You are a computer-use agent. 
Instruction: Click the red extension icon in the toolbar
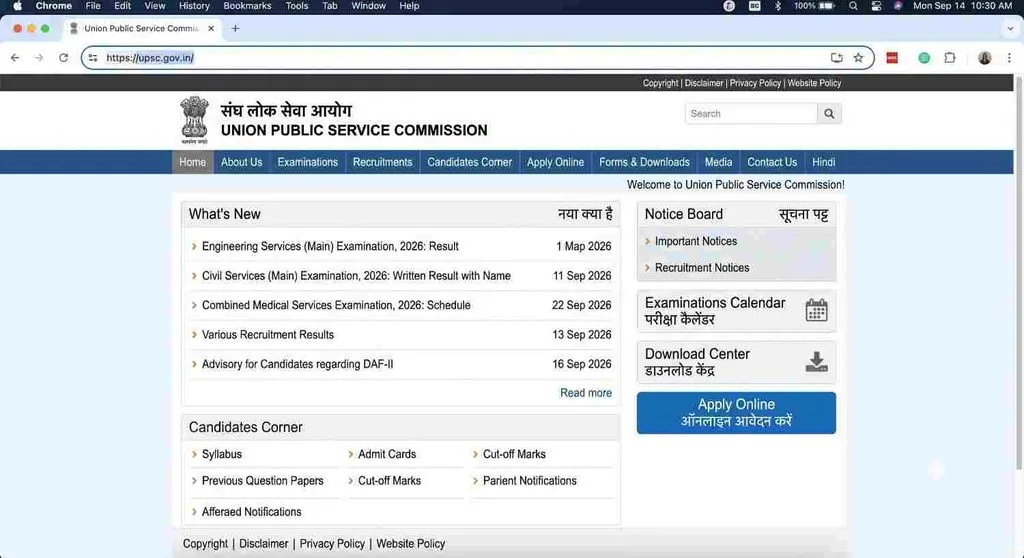click(x=892, y=57)
